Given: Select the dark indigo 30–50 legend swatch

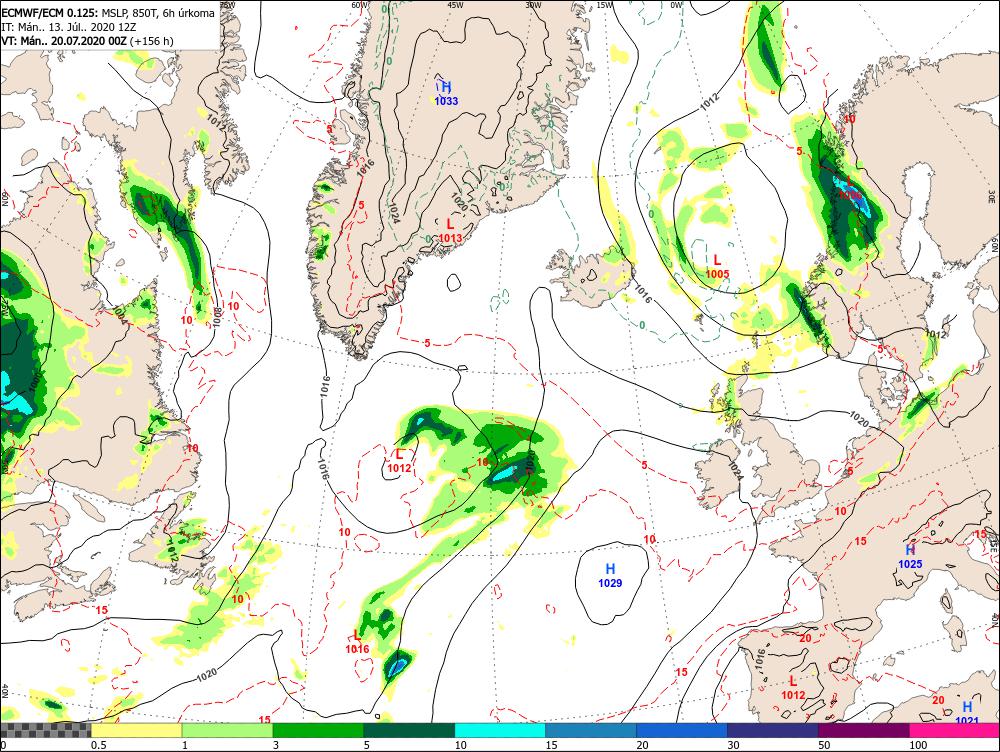Looking at the screenshot, I should [x=772, y=730].
